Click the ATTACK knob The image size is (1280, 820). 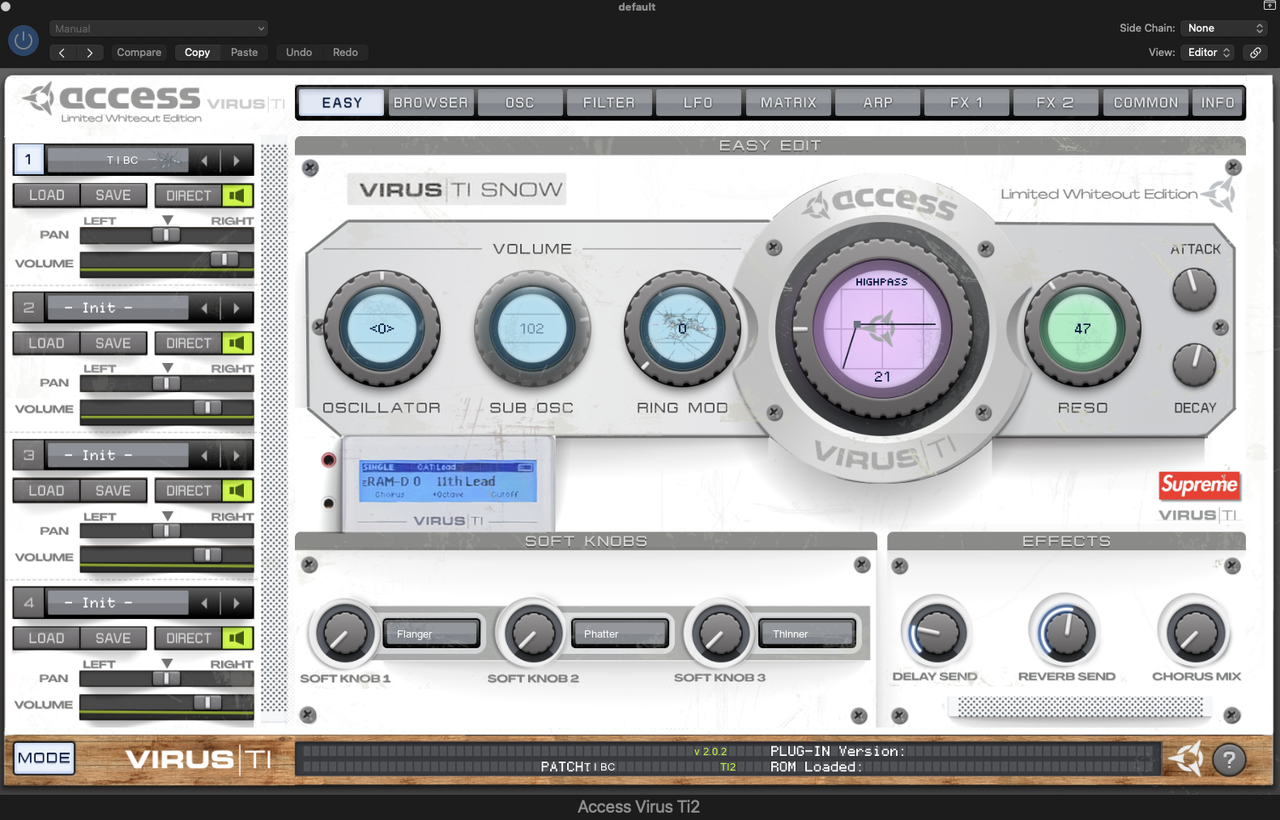point(1194,289)
